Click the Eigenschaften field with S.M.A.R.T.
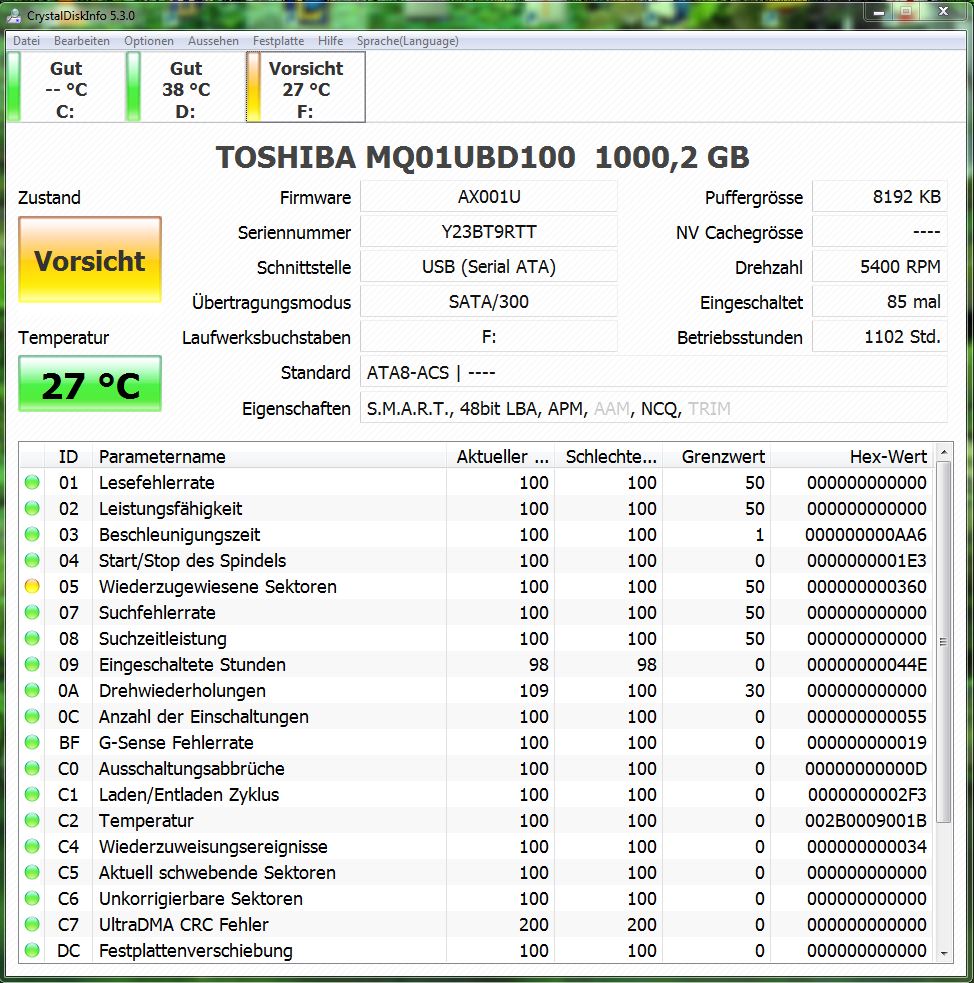 [x=654, y=409]
